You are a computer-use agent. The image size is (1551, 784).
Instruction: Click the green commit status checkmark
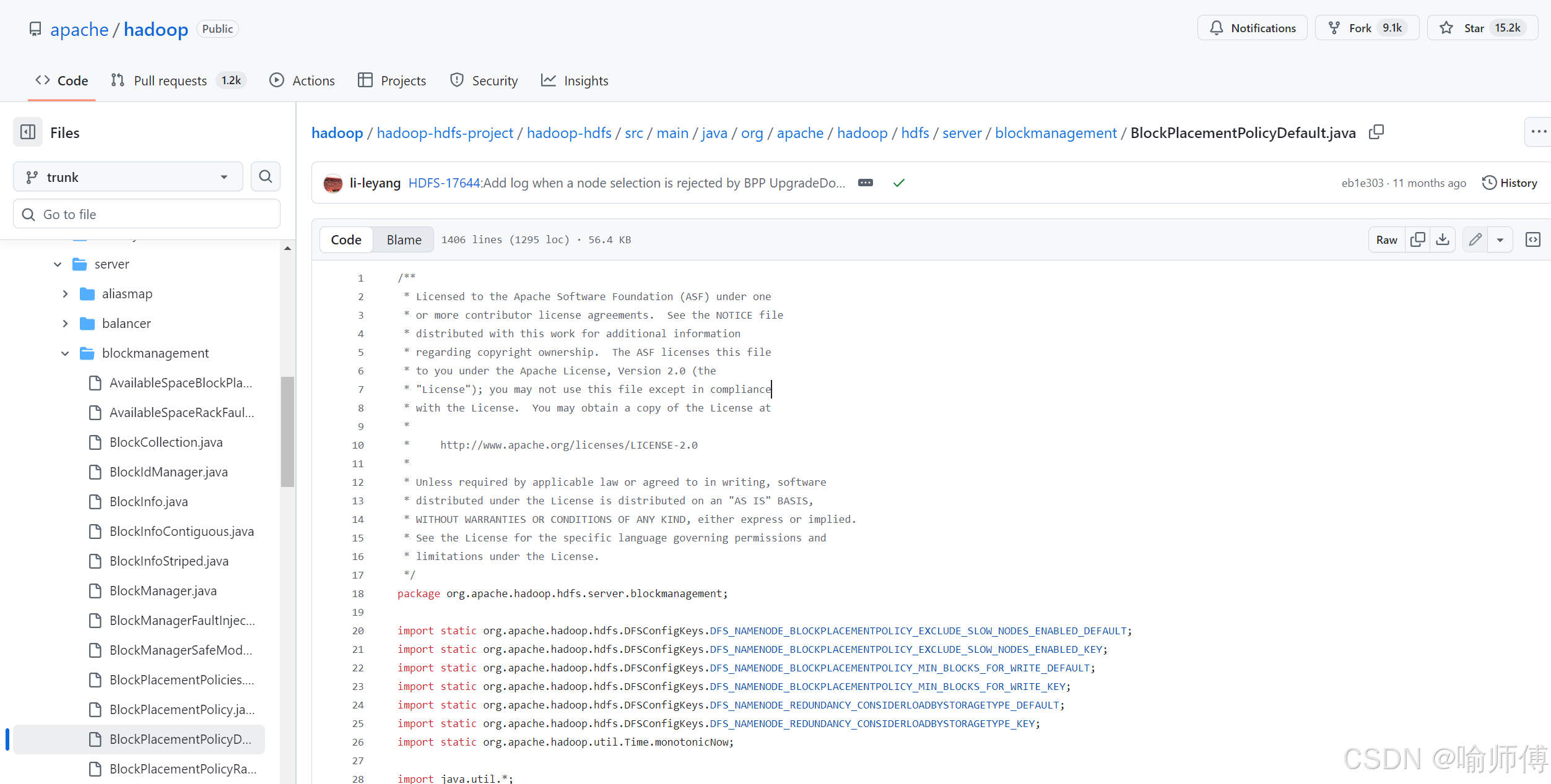[899, 183]
